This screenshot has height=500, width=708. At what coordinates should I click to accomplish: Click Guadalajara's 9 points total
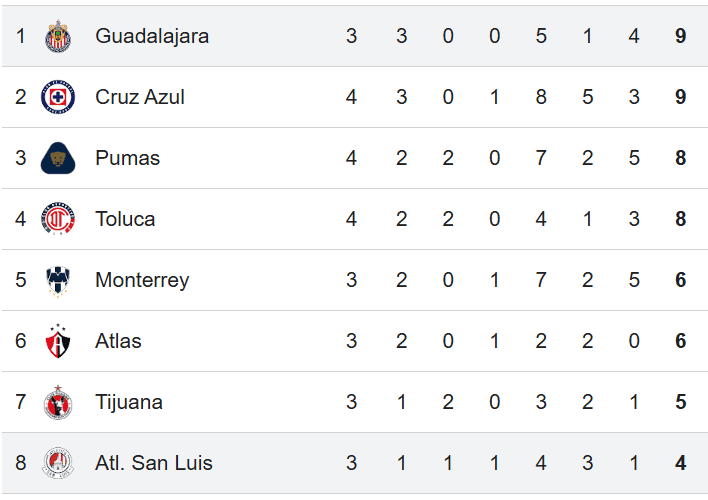tap(681, 36)
